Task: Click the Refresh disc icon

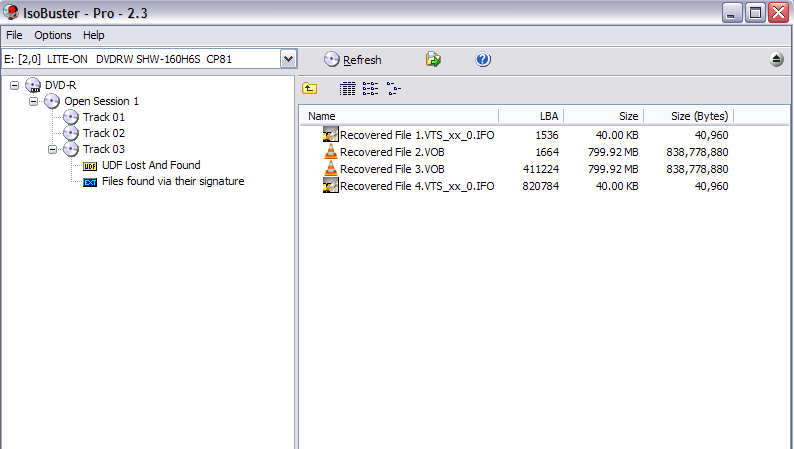Action: [332, 60]
